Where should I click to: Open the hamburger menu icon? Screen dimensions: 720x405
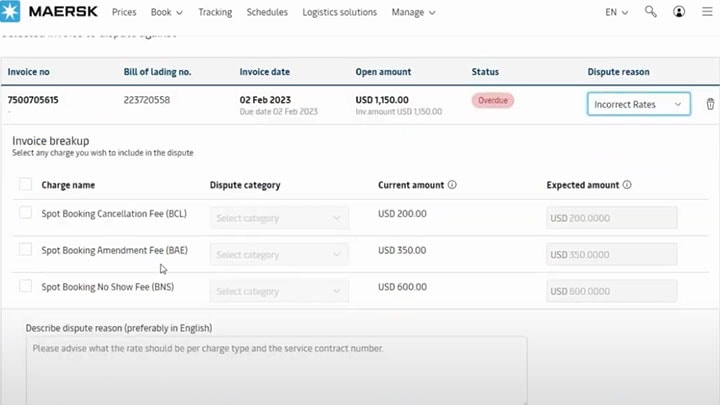(x=708, y=12)
